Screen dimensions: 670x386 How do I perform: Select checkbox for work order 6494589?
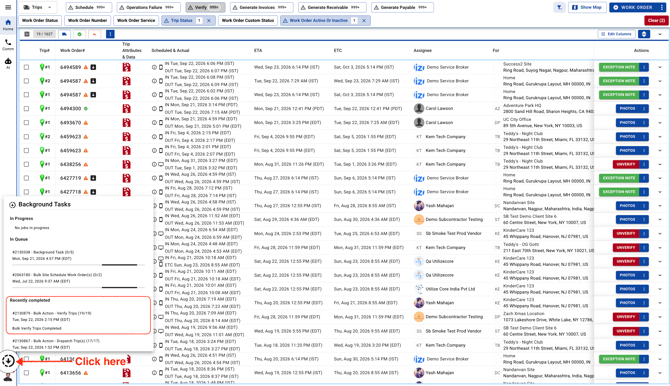click(26, 67)
